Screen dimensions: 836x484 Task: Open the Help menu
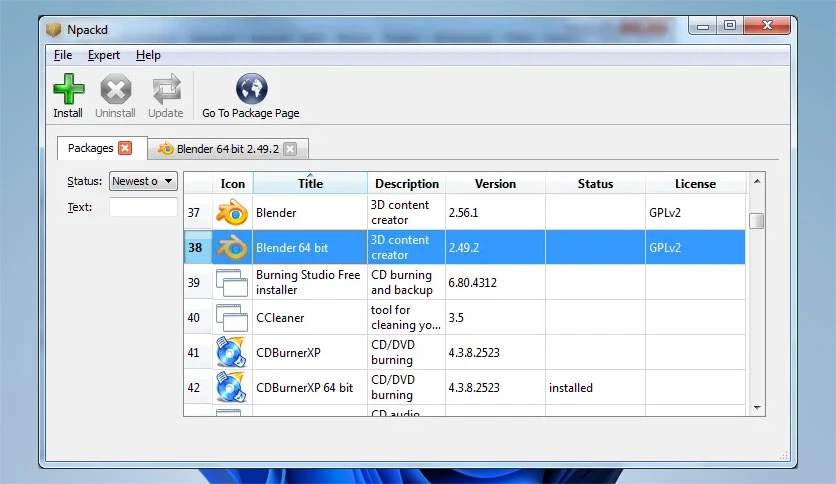click(x=148, y=55)
